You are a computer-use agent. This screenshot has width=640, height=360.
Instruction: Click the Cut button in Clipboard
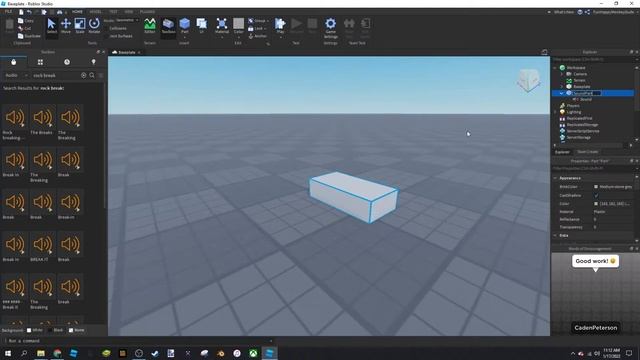point(25,28)
